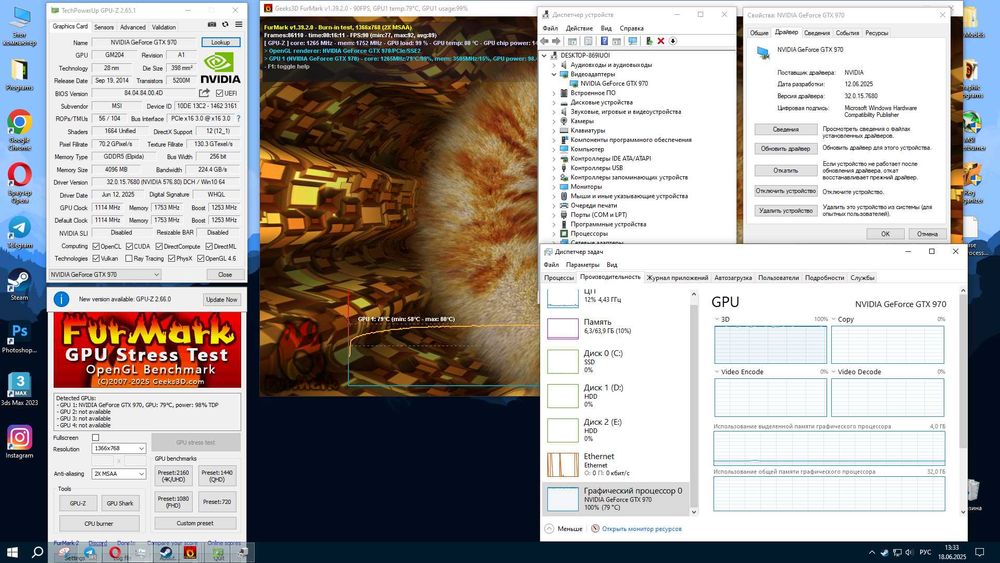This screenshot has width=1000, height=563.
Task: Click the Update Now button
Action: click(221, 299)
